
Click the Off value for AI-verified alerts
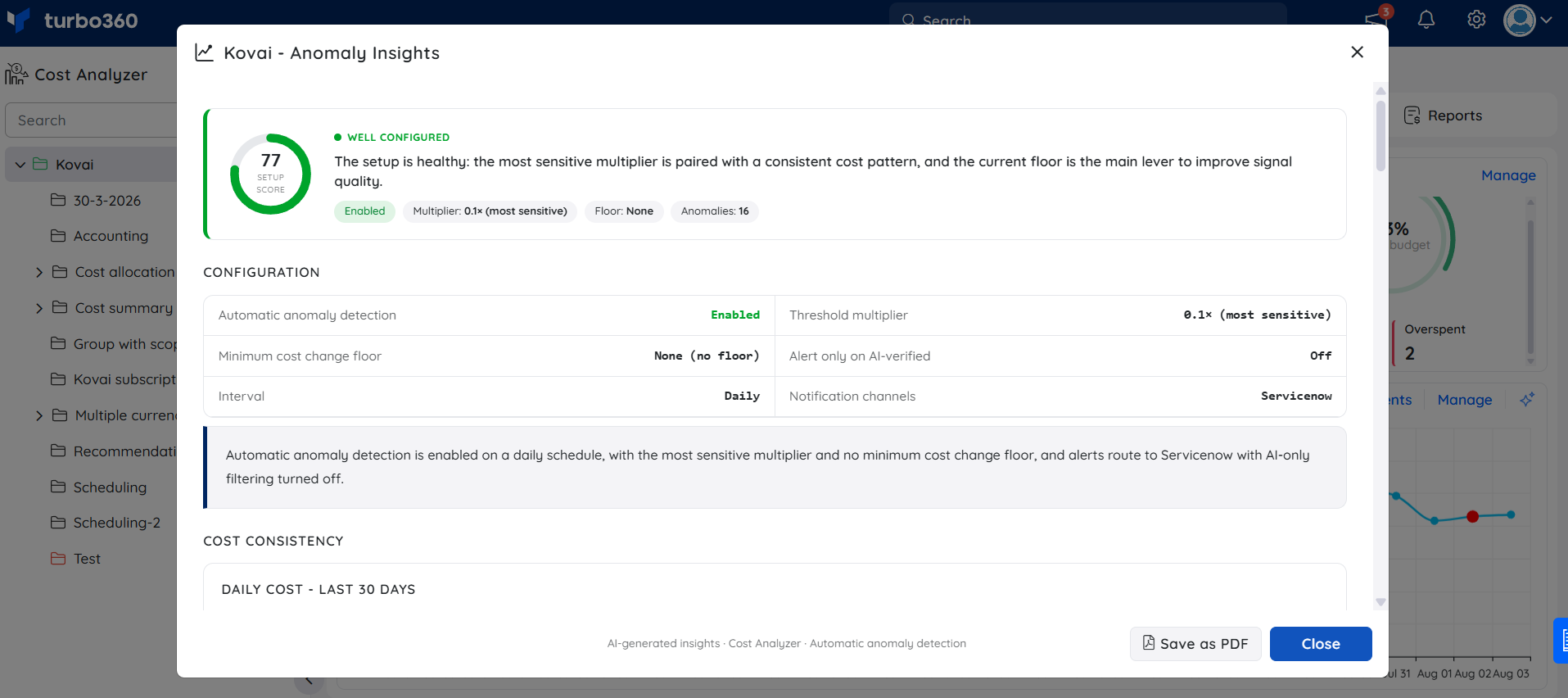[1321, 356]
